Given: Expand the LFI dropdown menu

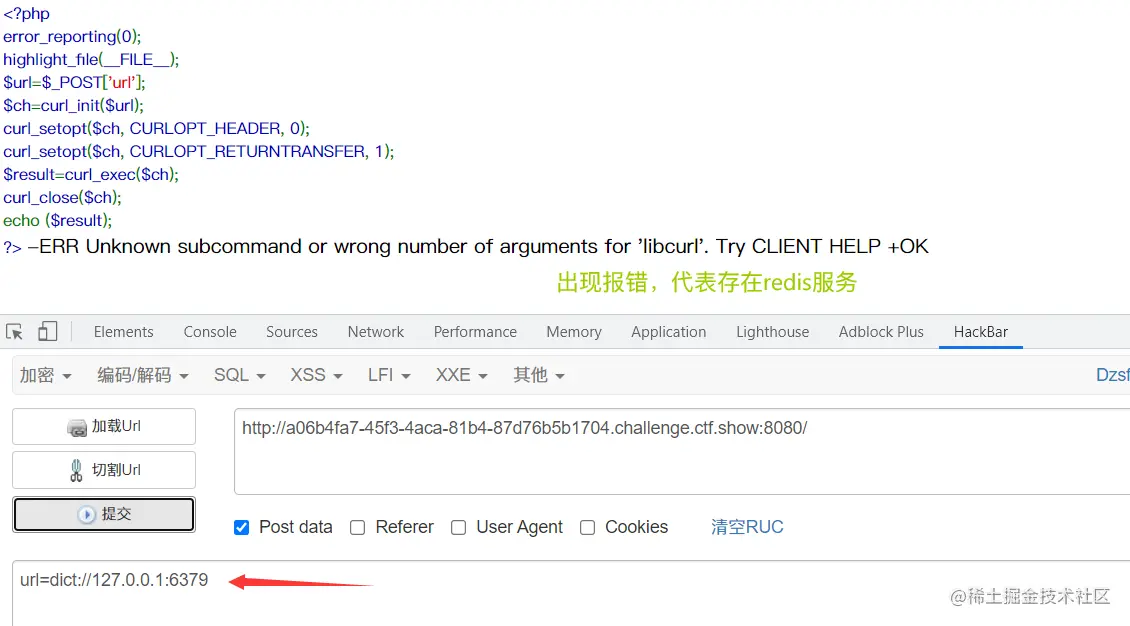Looking at the screenshot, I should (389, 375).
